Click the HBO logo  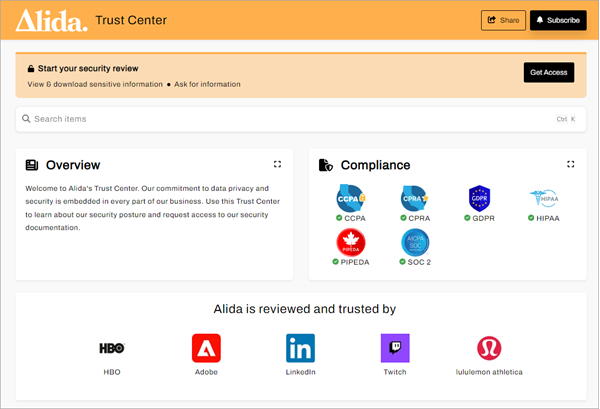coord(112,348)
